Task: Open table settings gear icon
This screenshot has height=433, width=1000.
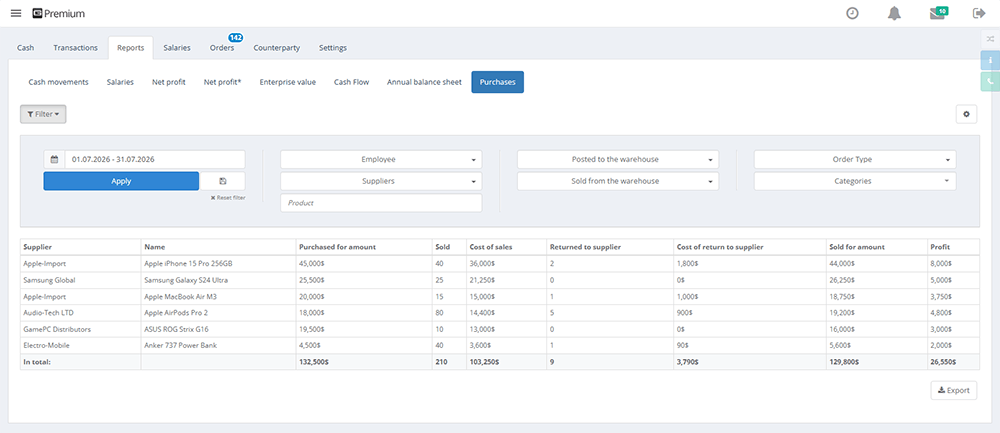Action: (966, 114)
